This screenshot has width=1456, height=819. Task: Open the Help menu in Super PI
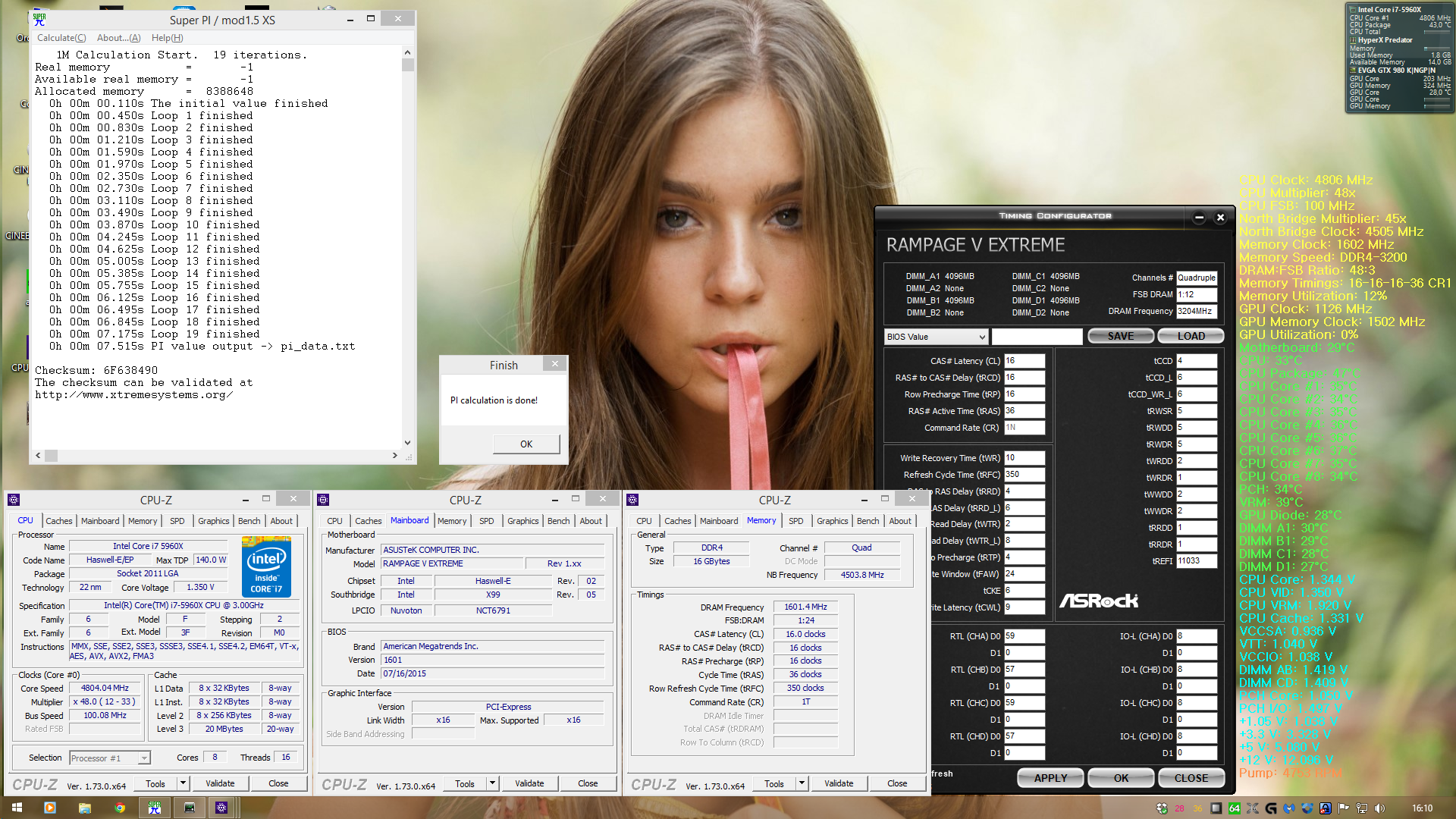click(167, 38)
